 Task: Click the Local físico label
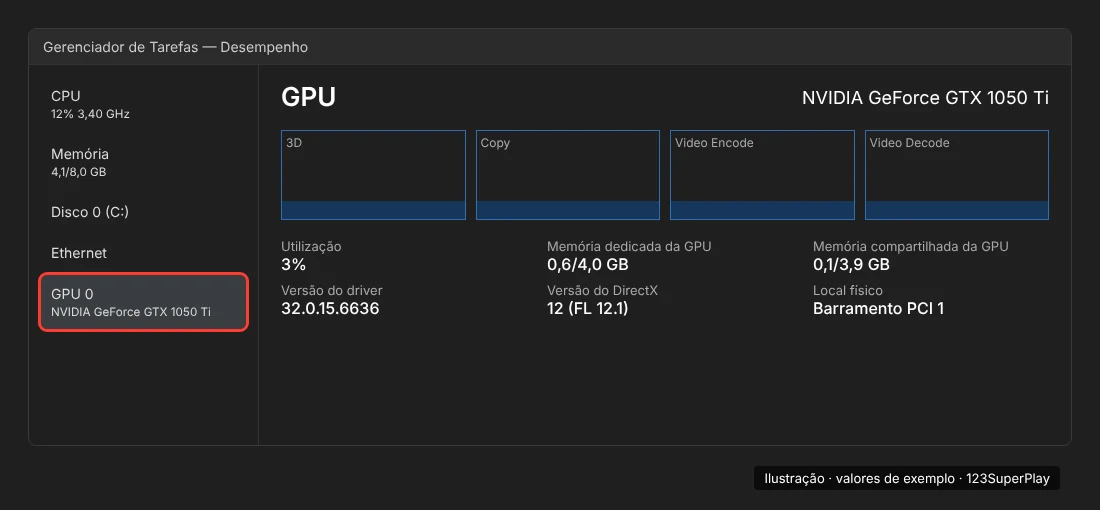tap(848, 290)
